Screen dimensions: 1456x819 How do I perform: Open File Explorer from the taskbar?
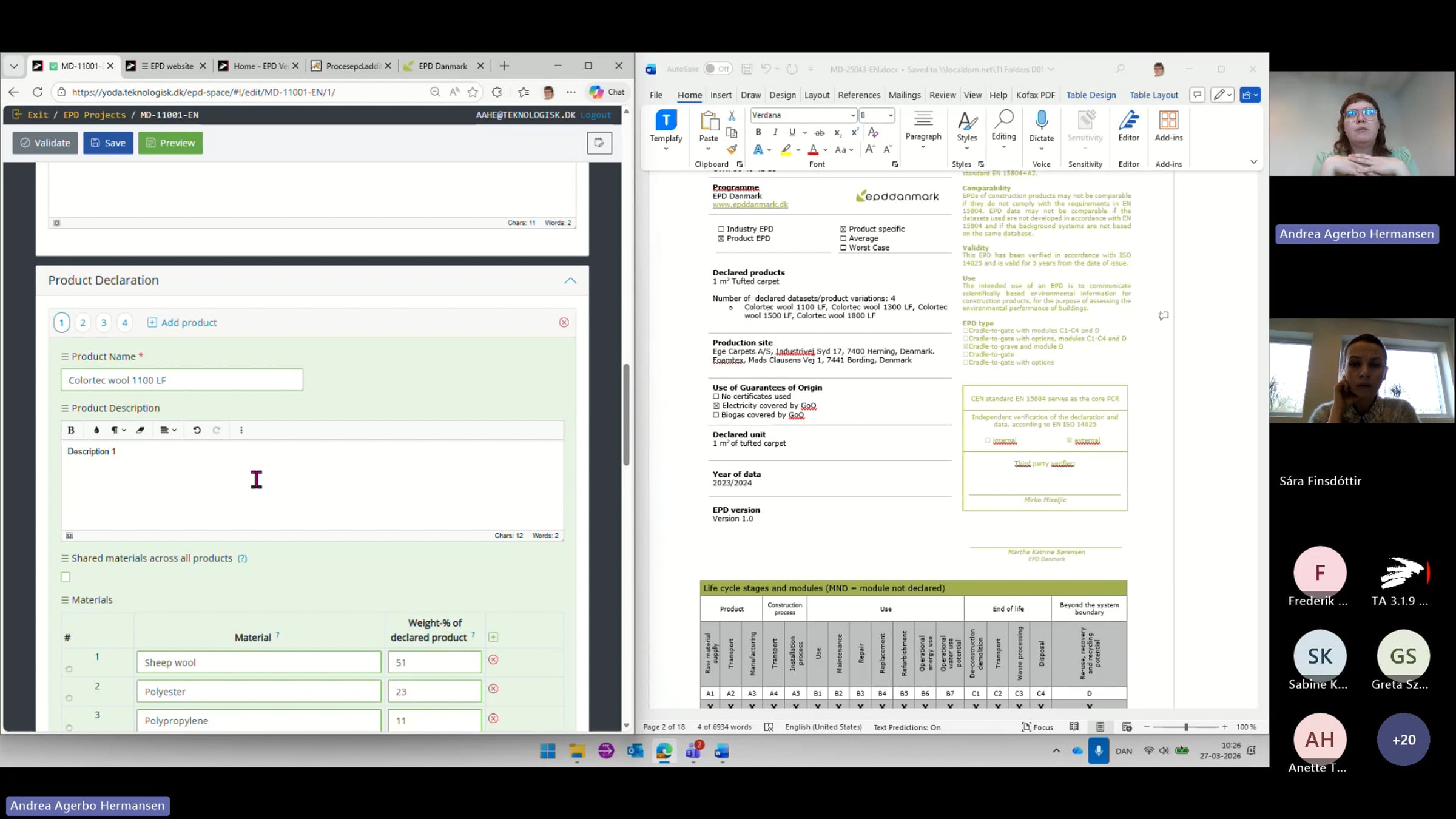pyautogui.click(x=577, y=751)
